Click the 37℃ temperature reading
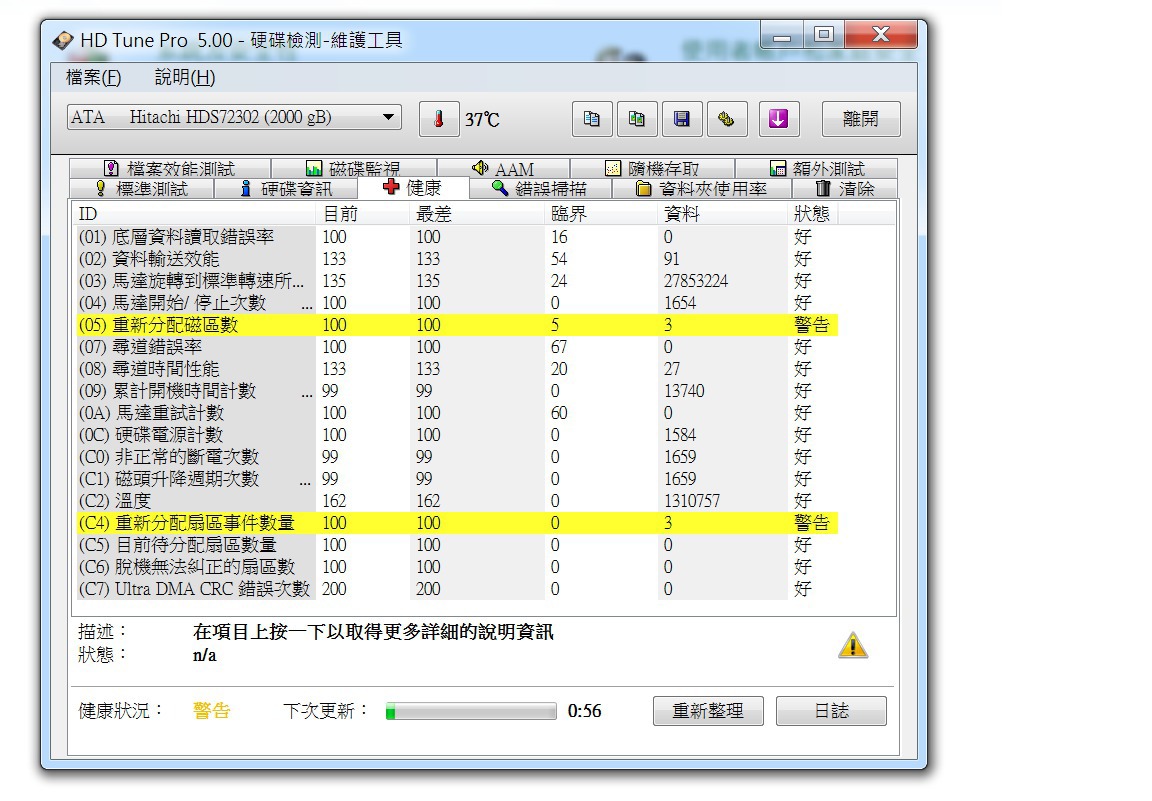This screenshot has height=801, width=1152. 482,120
